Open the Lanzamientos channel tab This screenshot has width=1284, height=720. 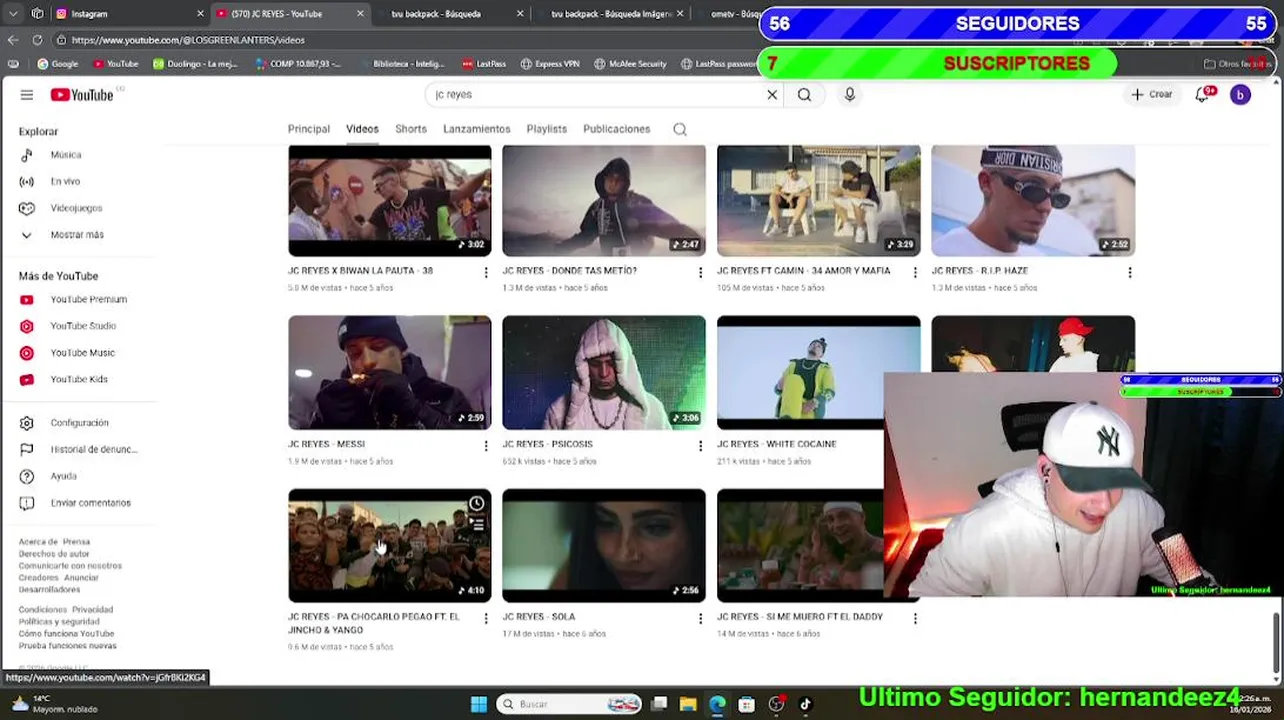[477, 129]
